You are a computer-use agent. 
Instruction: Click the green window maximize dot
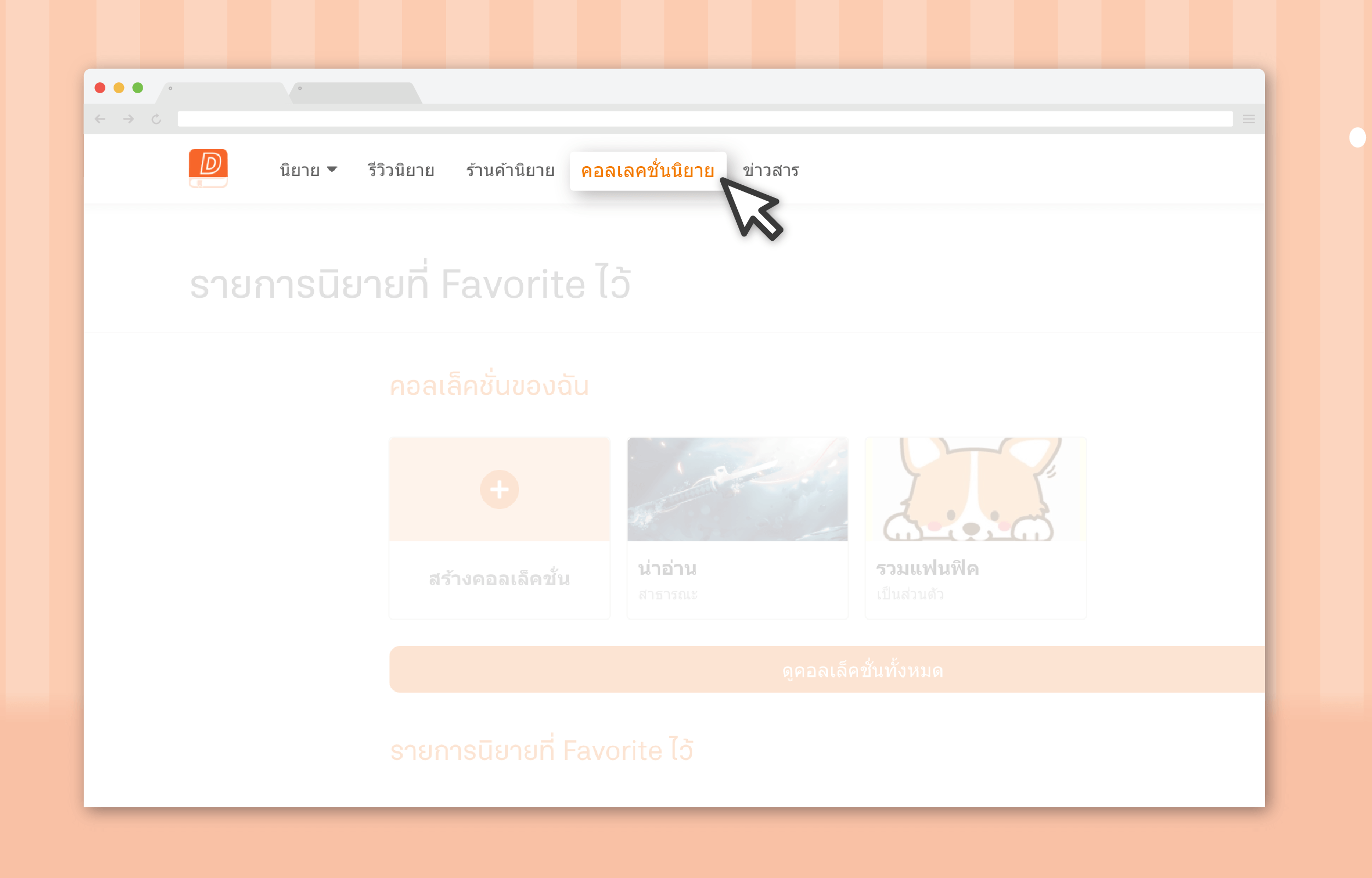tap(138, 87)
